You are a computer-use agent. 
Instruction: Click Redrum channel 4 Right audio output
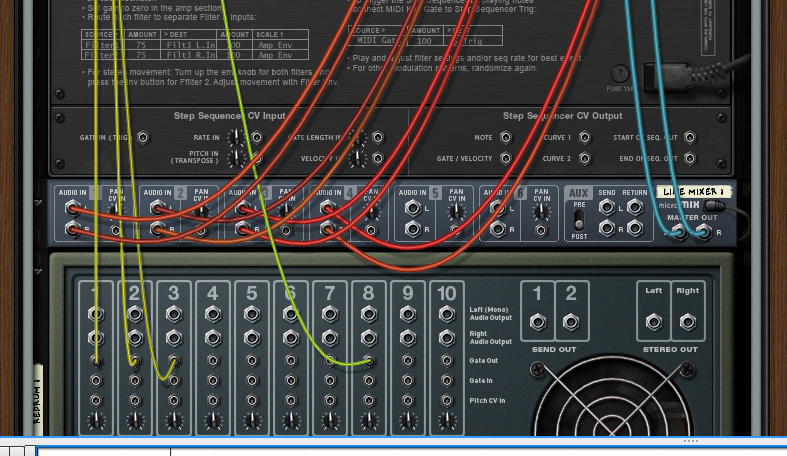213,338
